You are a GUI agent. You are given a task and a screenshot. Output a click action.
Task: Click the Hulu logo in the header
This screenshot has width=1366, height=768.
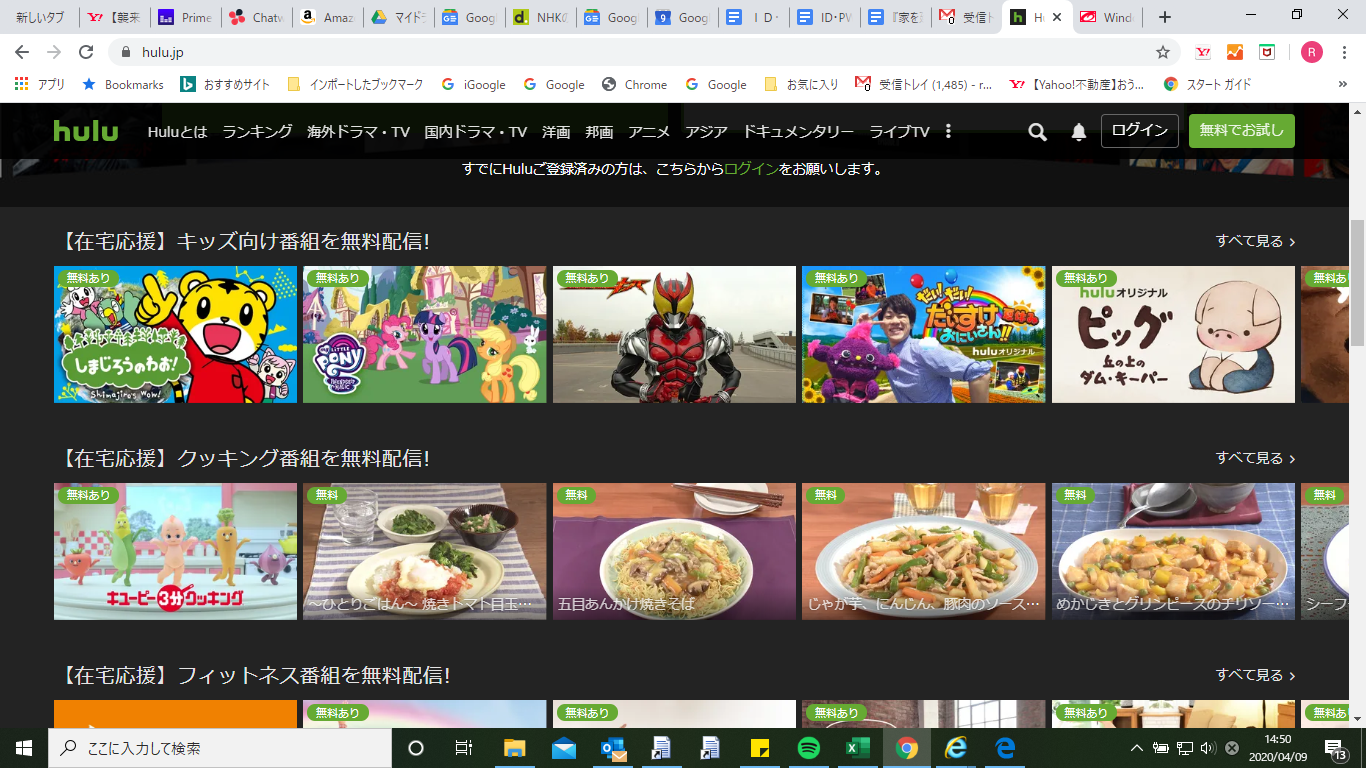coord(86,131)
